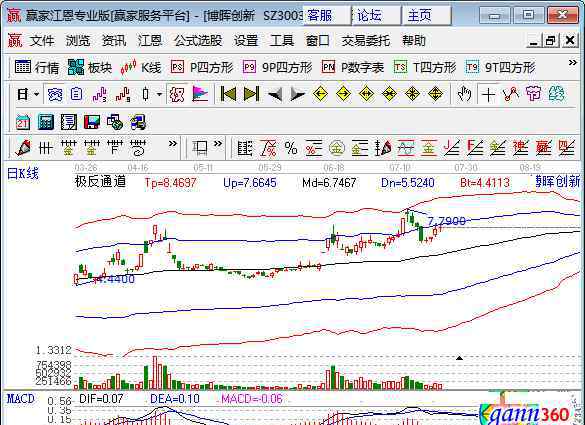Image resolution: width=585 pixels, height=425 pixels.
Task: Click the red floppy disk save icon
Action: tap(92, 122)
